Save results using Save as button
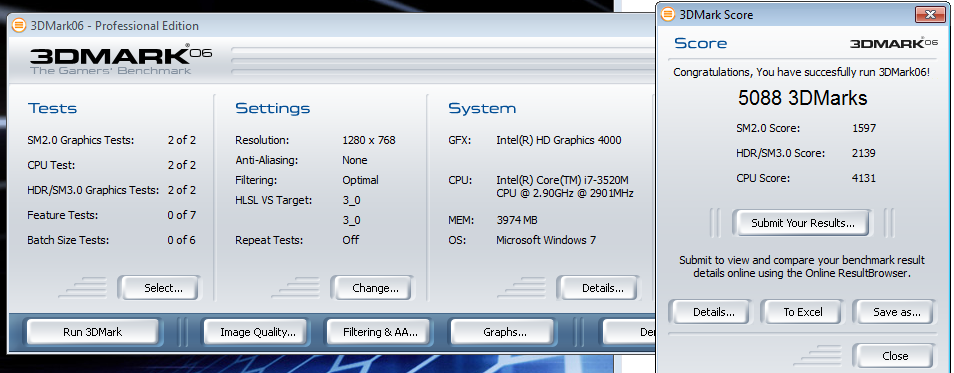The height and width of the screenshot is (373, 954). point(893,312)
